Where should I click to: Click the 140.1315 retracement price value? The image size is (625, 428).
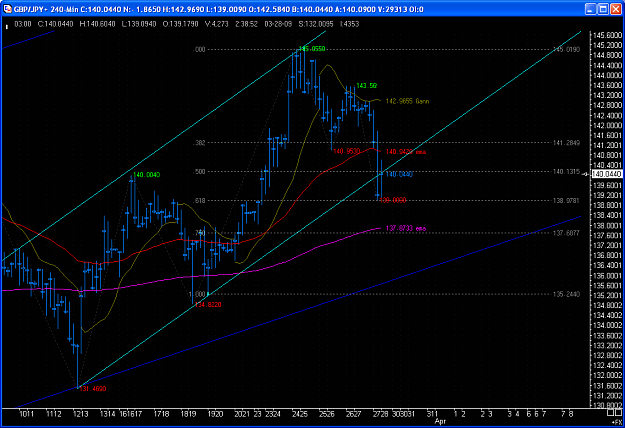pos(566,172)
